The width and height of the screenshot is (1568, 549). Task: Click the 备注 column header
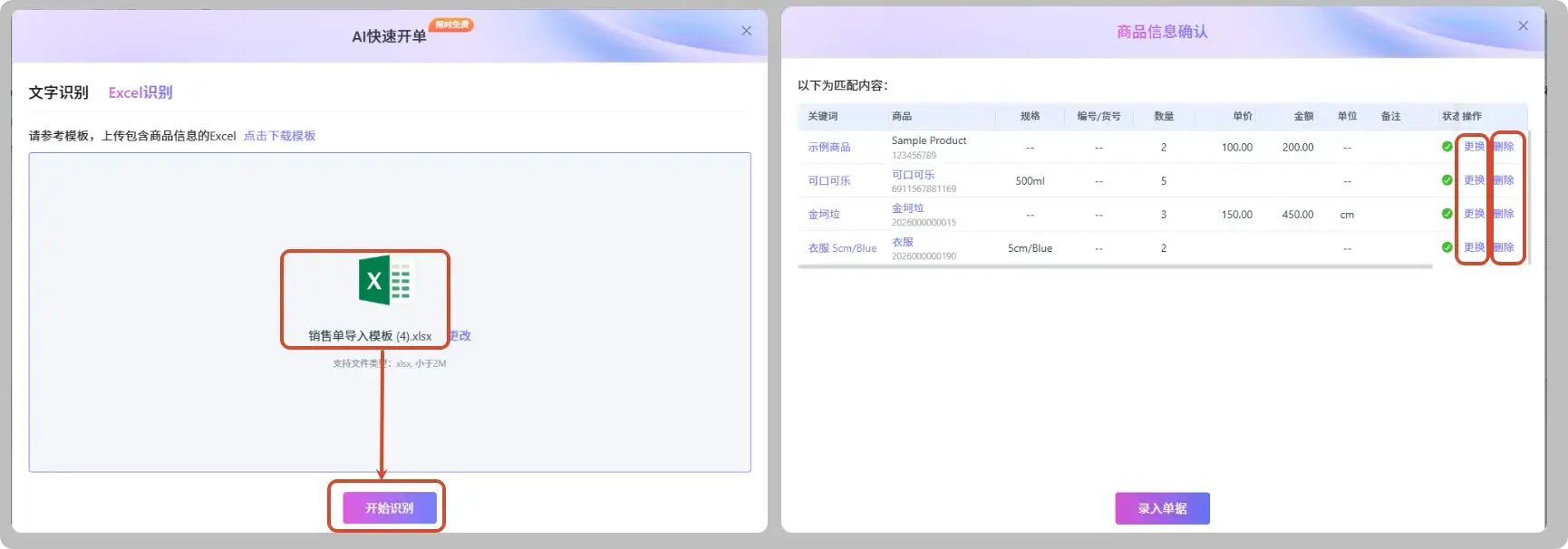(x=1390, y=117)
